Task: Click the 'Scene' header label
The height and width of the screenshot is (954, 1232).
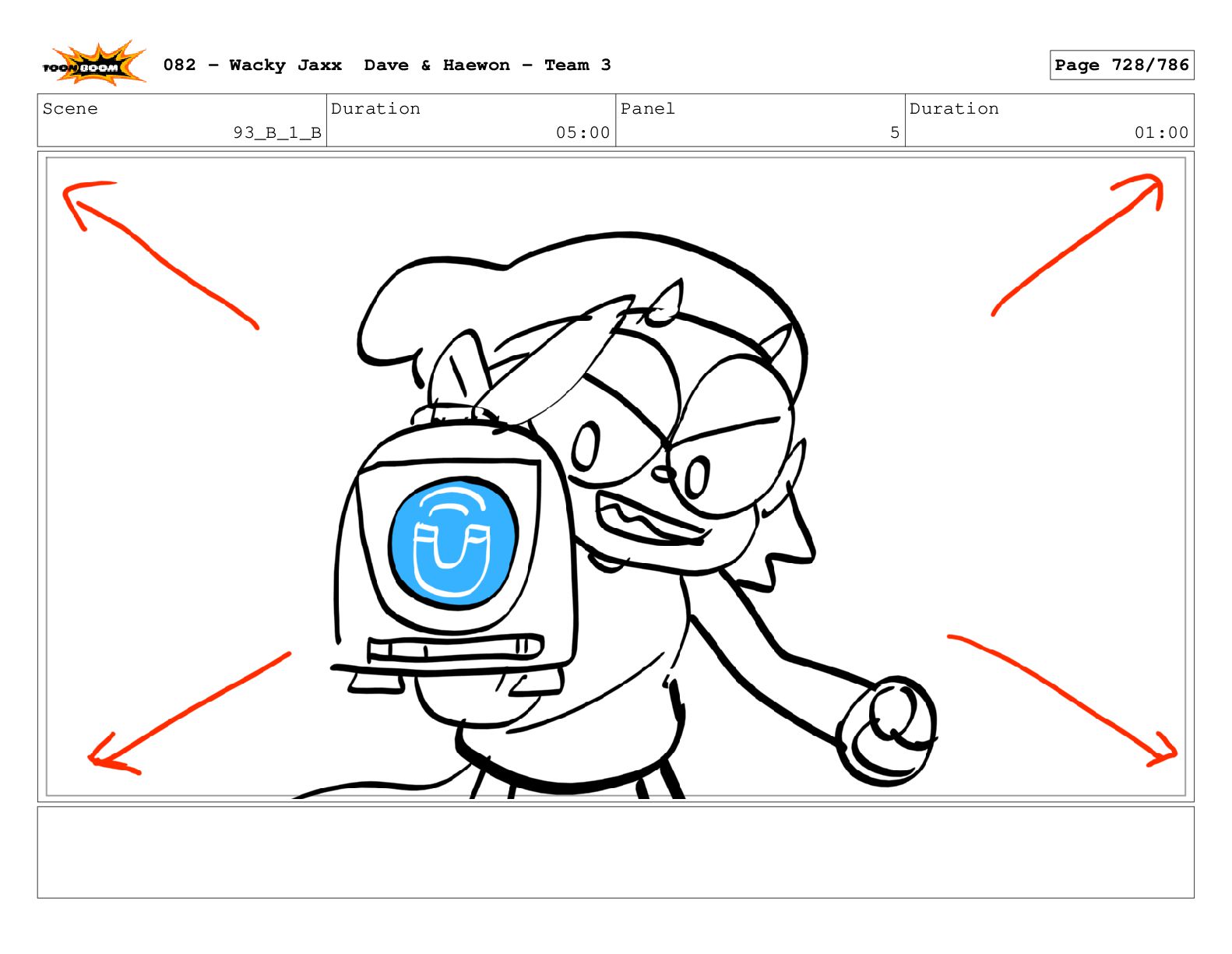Action: 70,109
